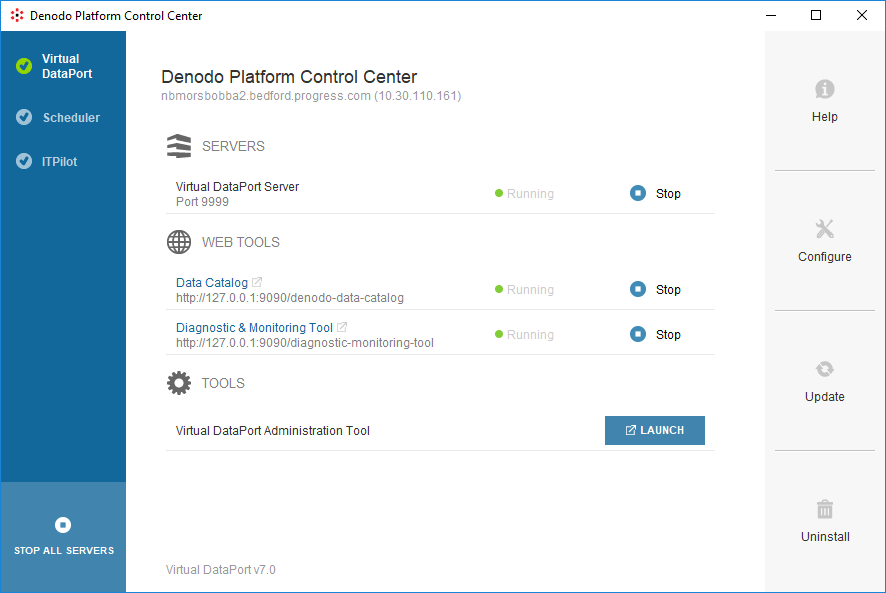Open Configure via the wrench icon
This screenshot has height=593, width=886.
(x=824, y=229)
